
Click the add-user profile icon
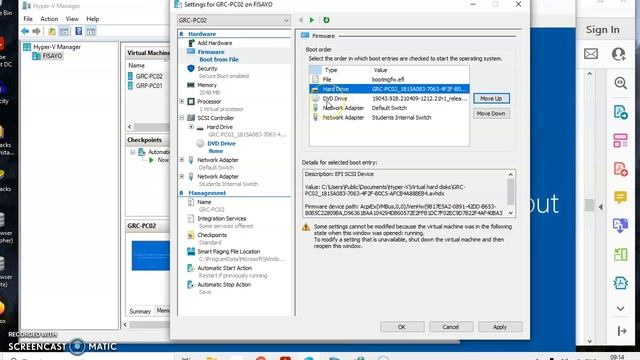[x=618, y=54]
